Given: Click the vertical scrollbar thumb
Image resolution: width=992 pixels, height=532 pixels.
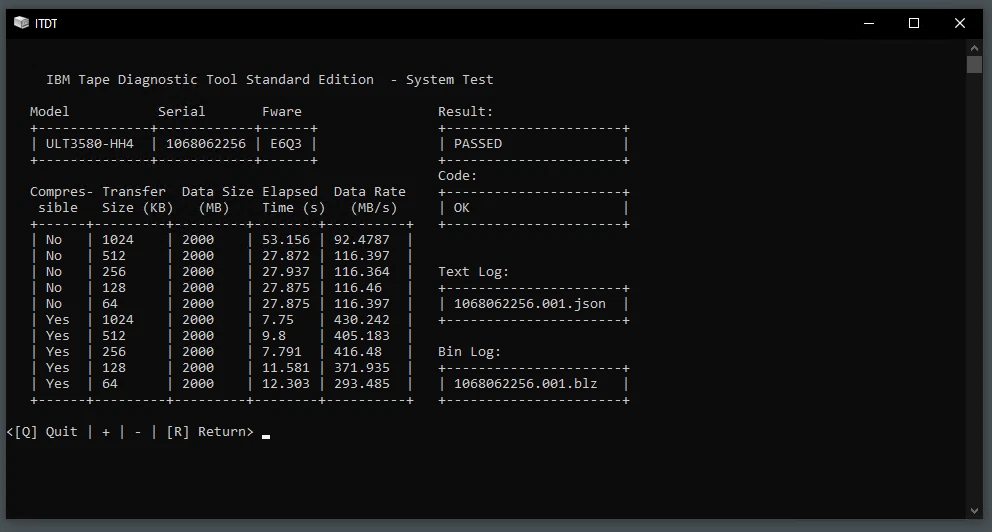Looking at the screenshot, I should point(974,65).
